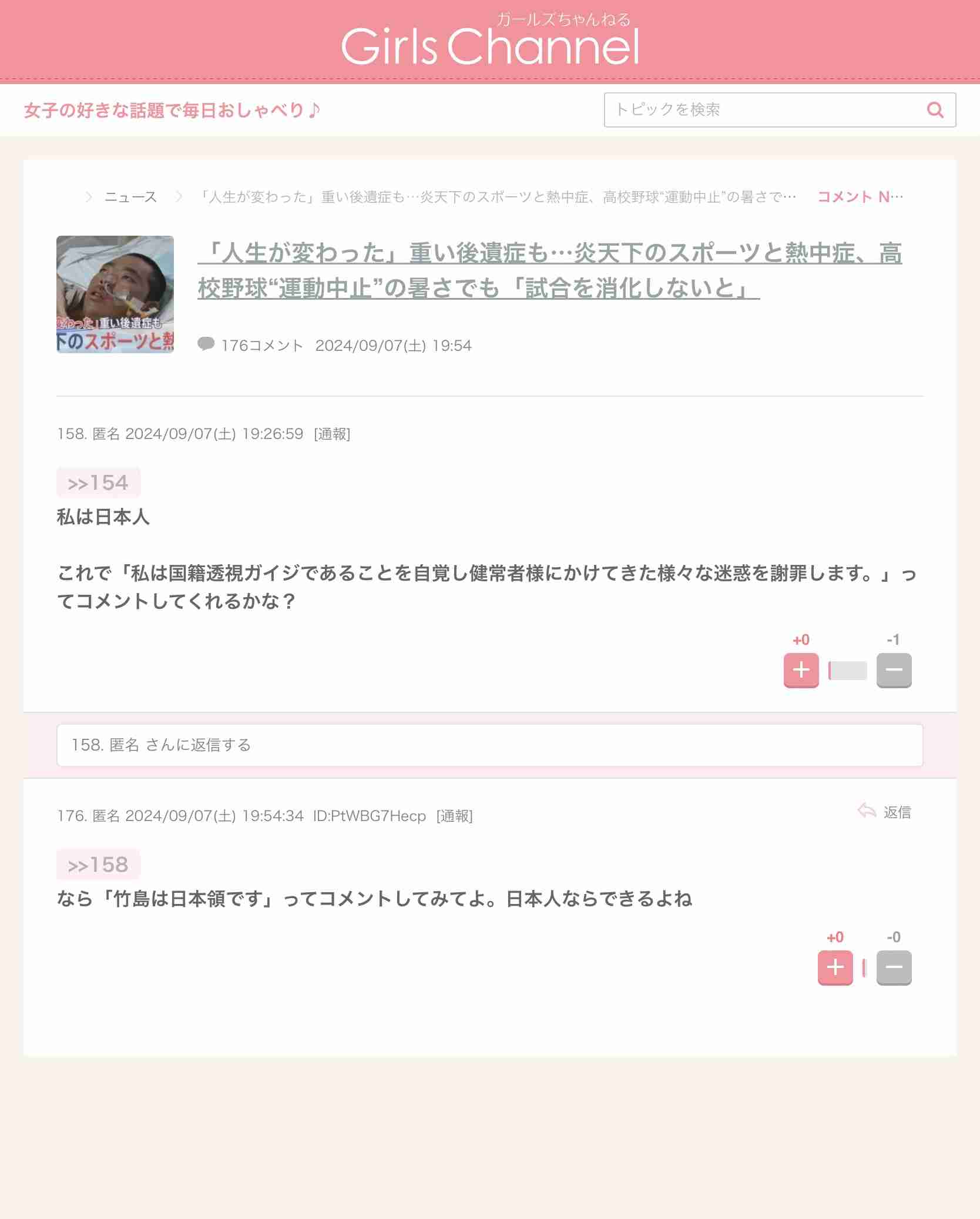Downvote comment 176 with minus button
Viewport: 980px width, 1219px height.
tap(894, 967)
